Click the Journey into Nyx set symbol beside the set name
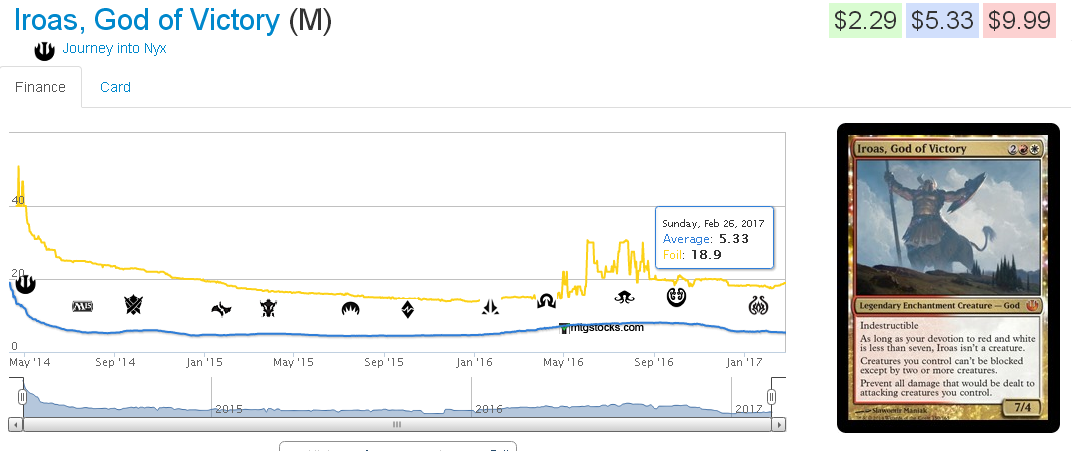Viewport: 1072px width, 451px height. 44,50
